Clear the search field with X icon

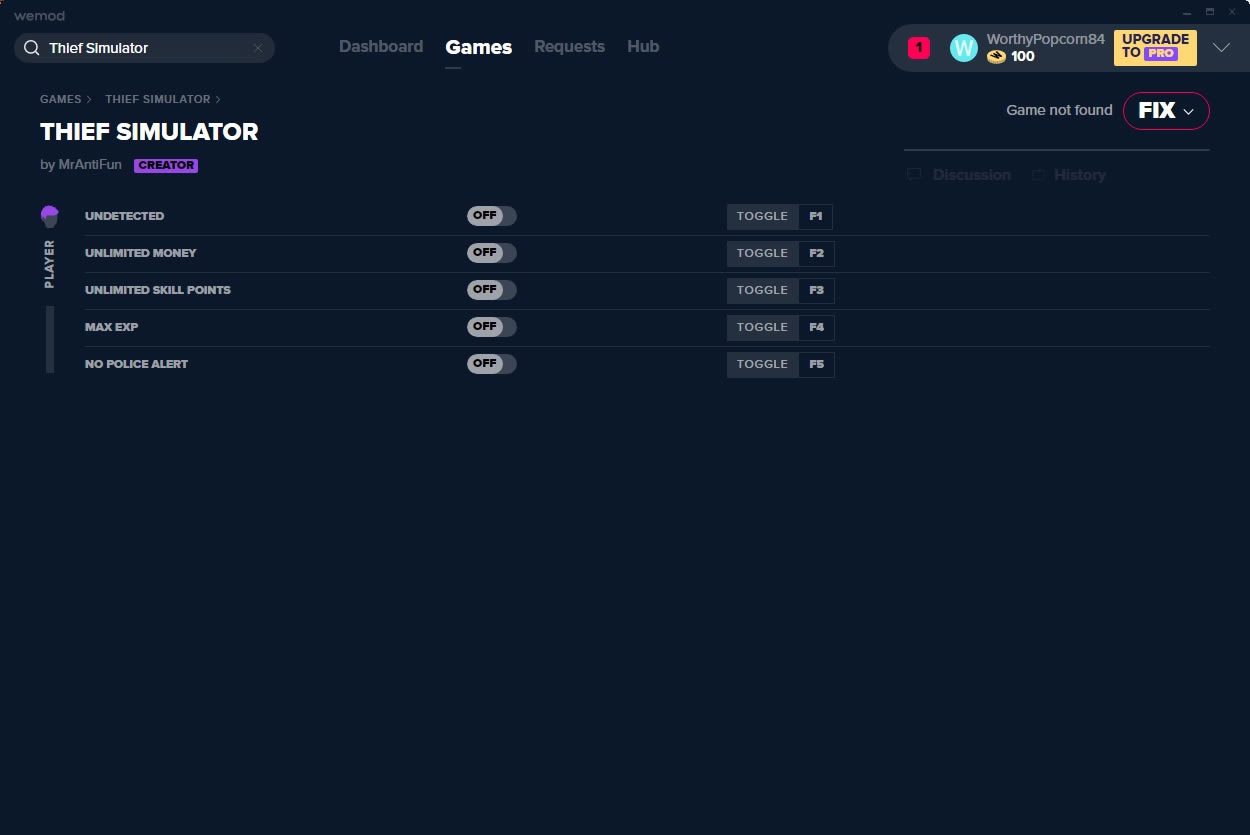tap(257, 48)
